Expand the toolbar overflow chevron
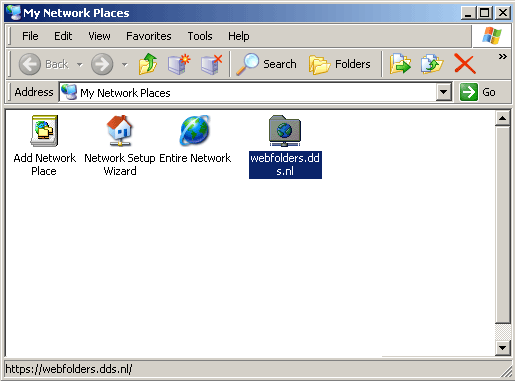 tap(503, 57)
